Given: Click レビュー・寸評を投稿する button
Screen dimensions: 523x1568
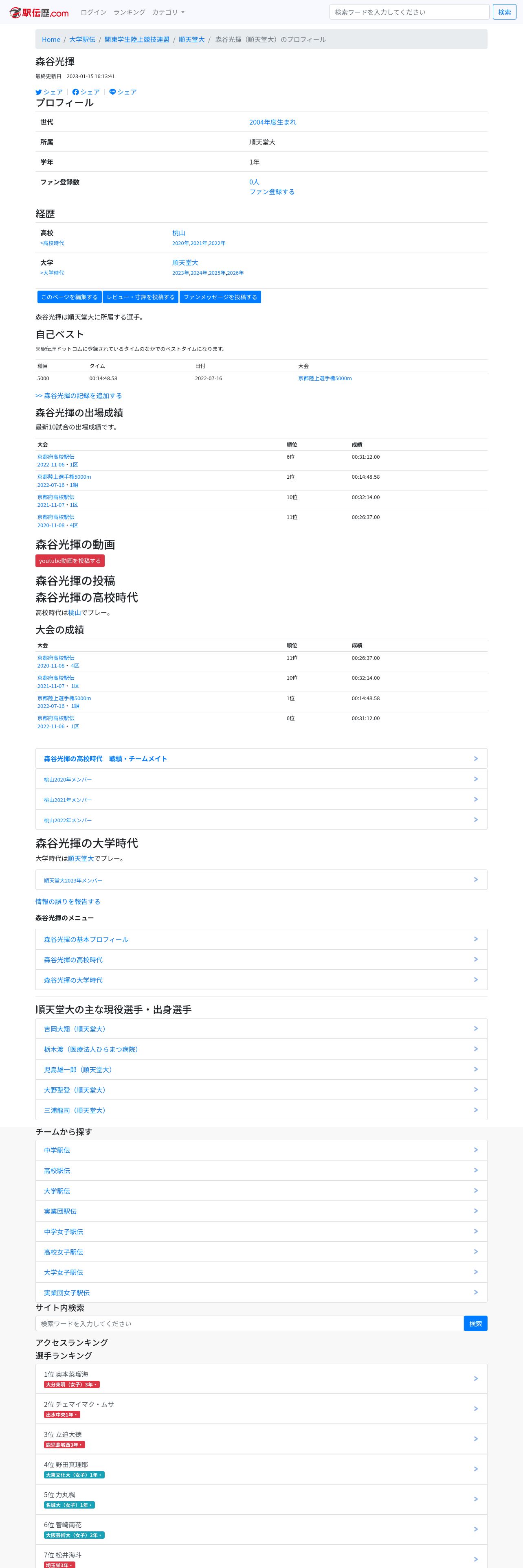Looking at the screenshot, I should [x=141, y=297].
